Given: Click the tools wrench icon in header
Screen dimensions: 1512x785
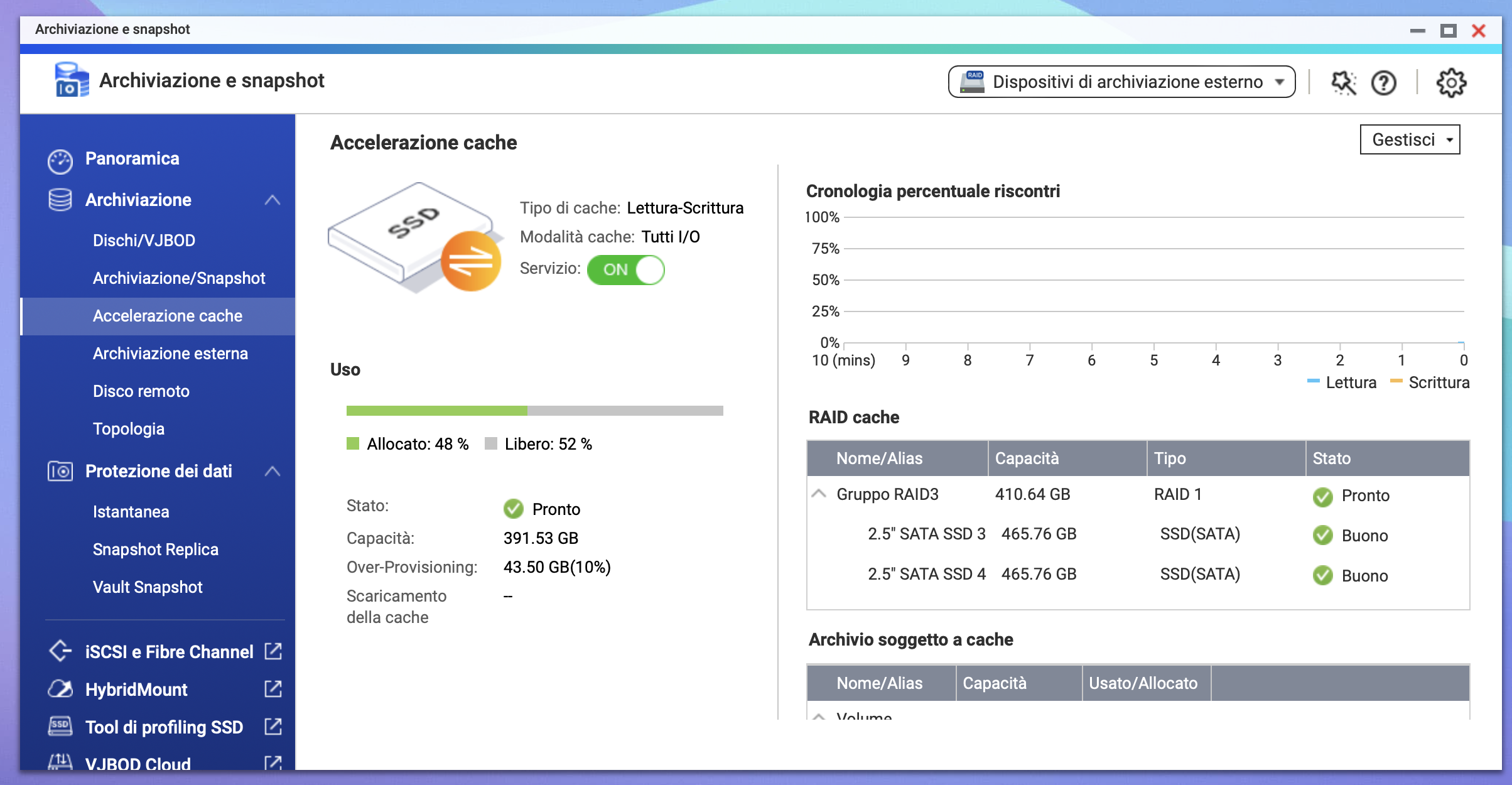Looking at the screenshot, I should [x=1343, y=82].
